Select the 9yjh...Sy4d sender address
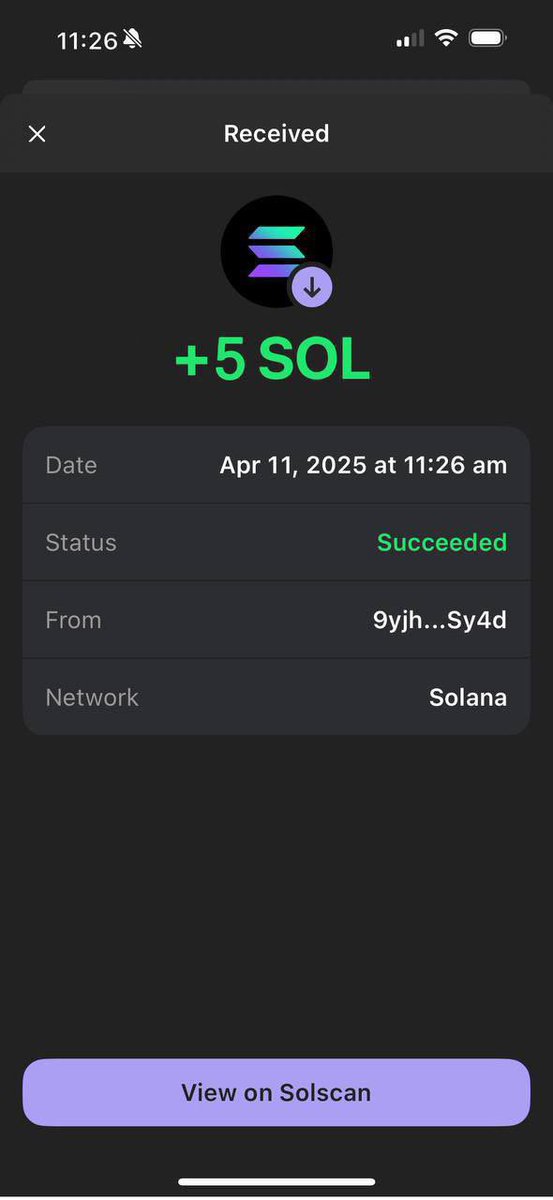The image size is (553, 1200). (x=440, y=620)
